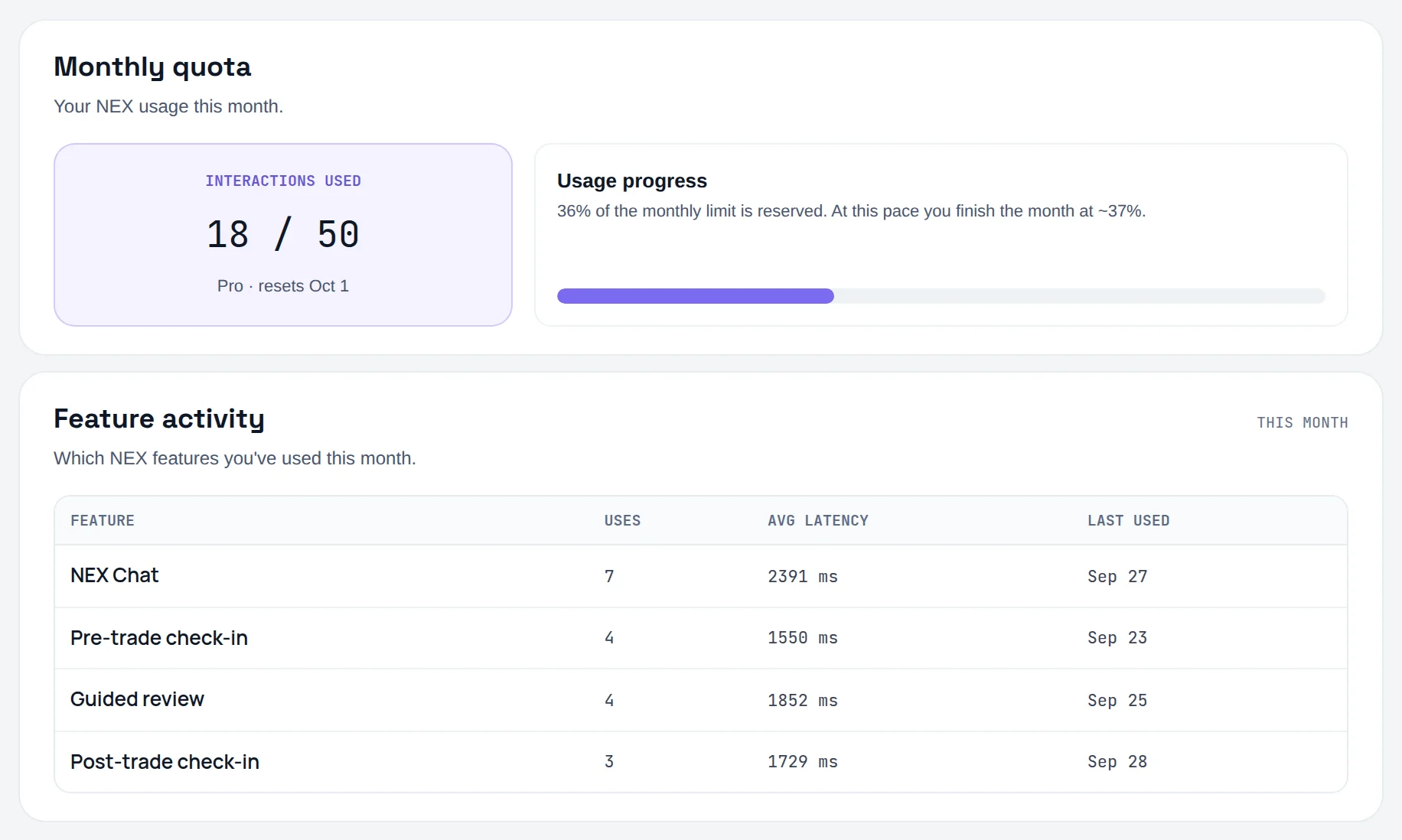Click the 1550 ms latency value
The height and width of the screenshot is (840, 1402).
click(x=803, y=638)
